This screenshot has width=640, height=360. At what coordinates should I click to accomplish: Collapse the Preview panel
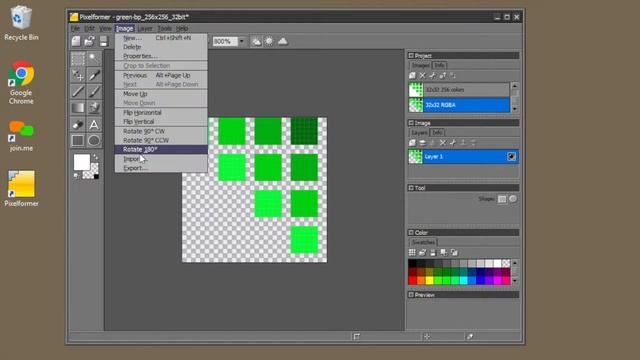click(411, 295)
